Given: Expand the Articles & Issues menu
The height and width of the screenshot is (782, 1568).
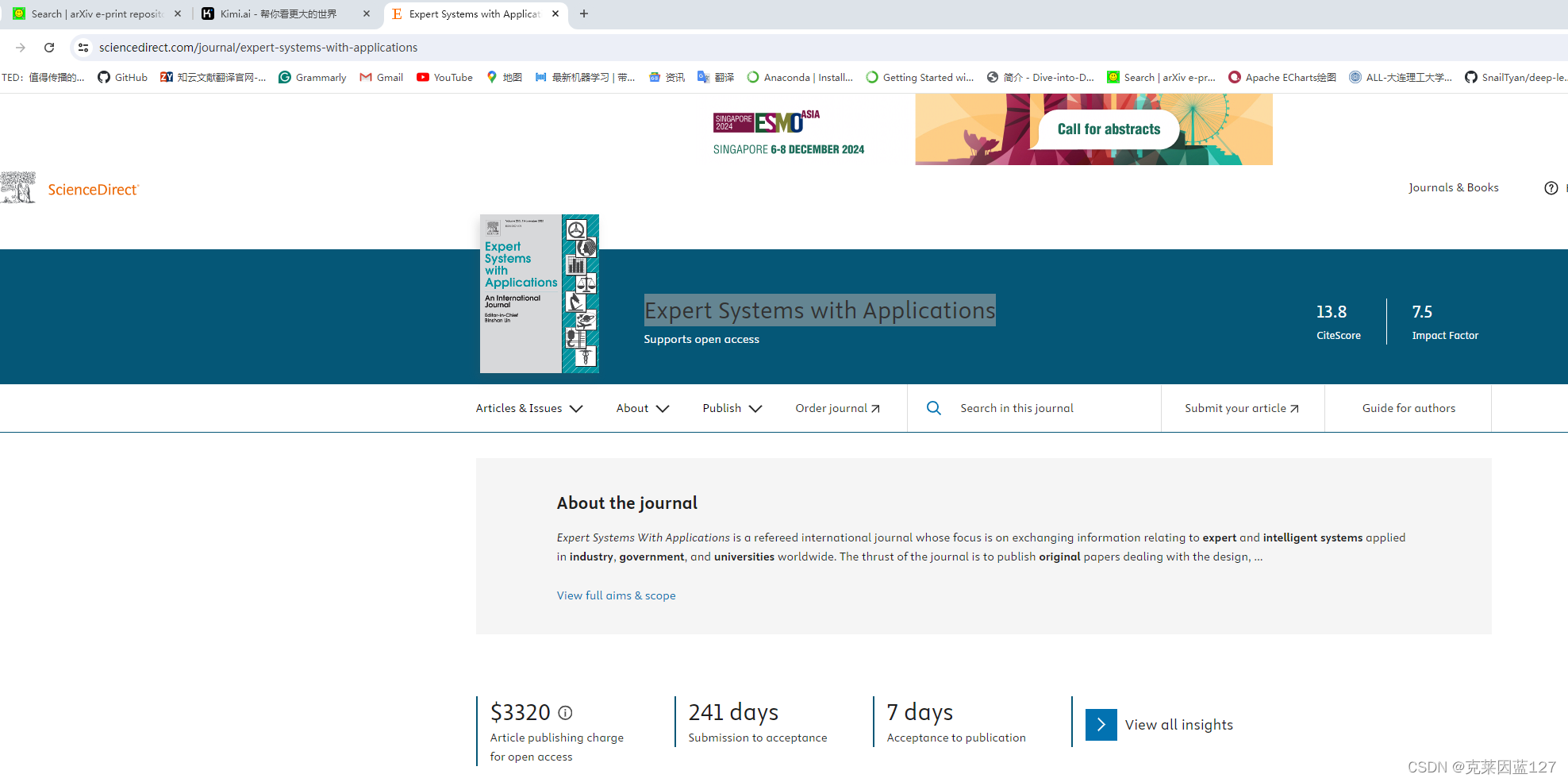Looking at the screenshot, I should (x=529, y=408).
